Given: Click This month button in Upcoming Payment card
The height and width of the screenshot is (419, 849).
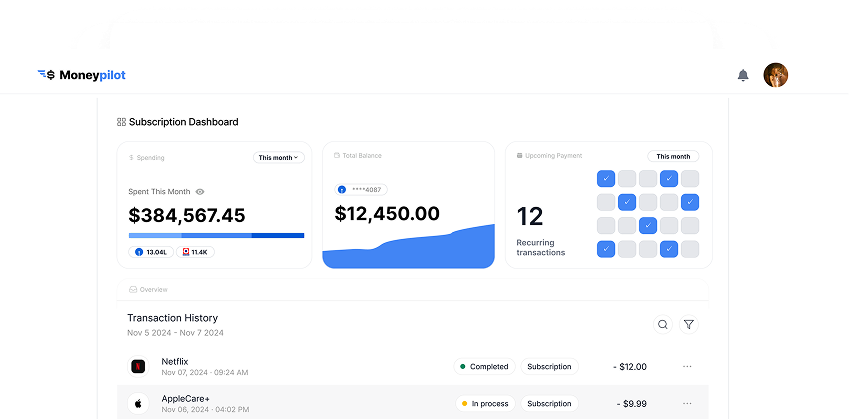Looking at the screenshot, I should 673,156.
